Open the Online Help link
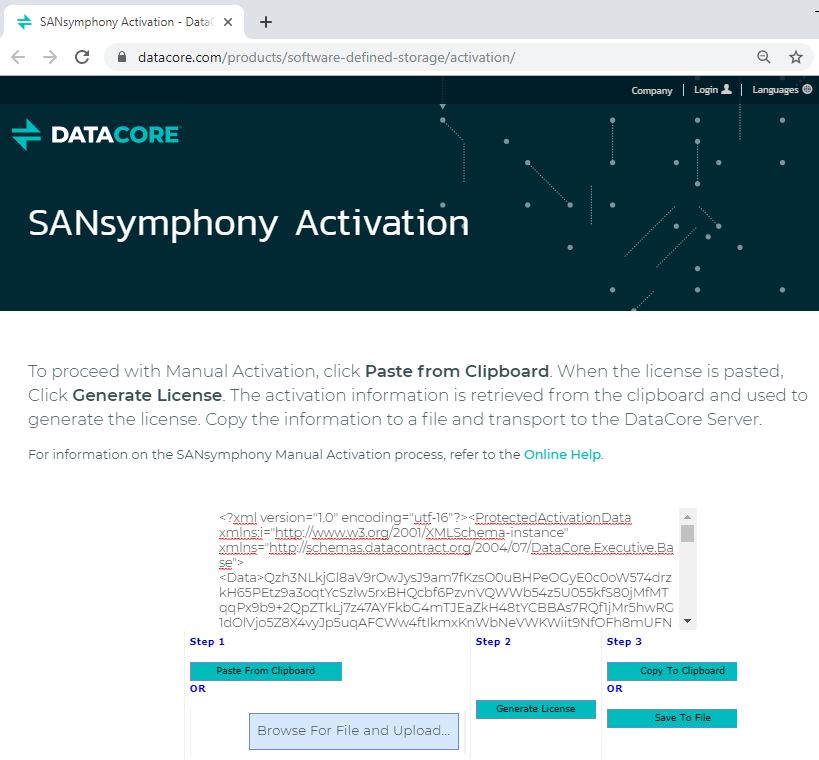 click(x=562, y=455)
